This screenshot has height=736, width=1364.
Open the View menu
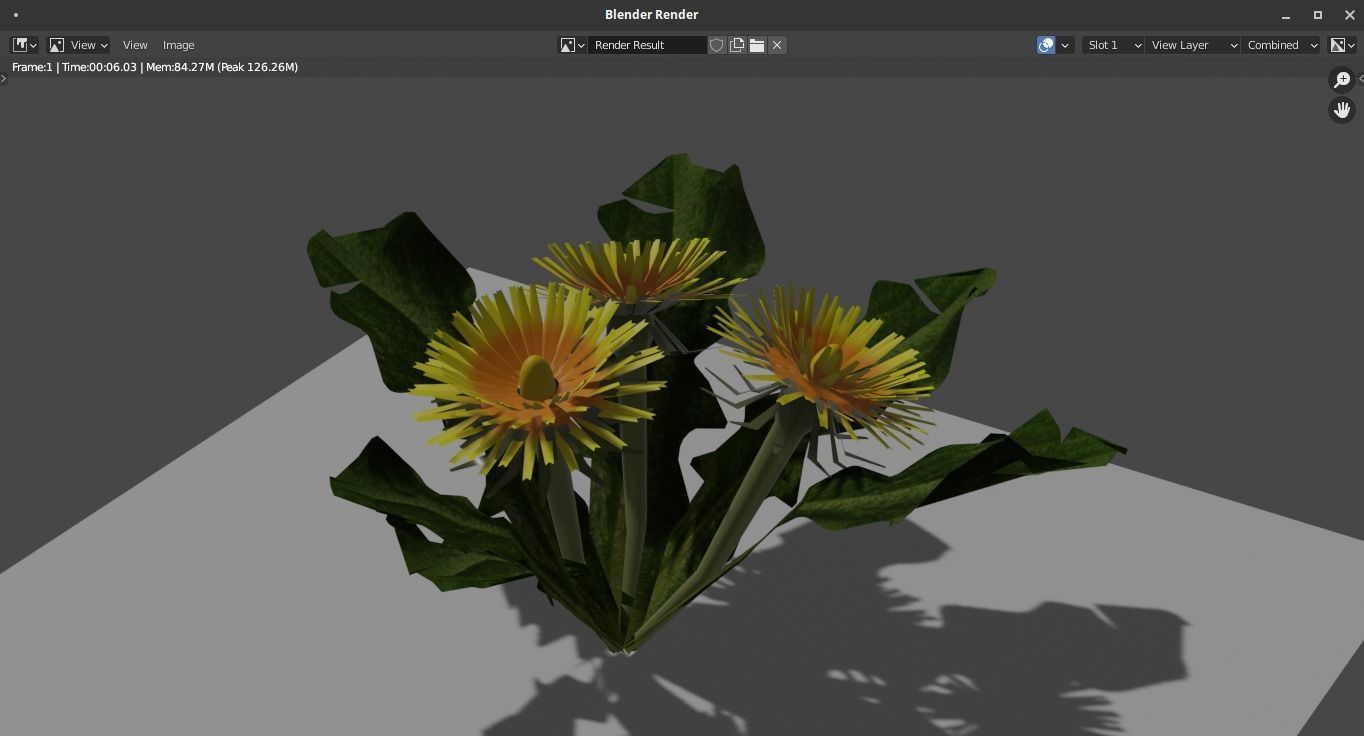[135, 45]
